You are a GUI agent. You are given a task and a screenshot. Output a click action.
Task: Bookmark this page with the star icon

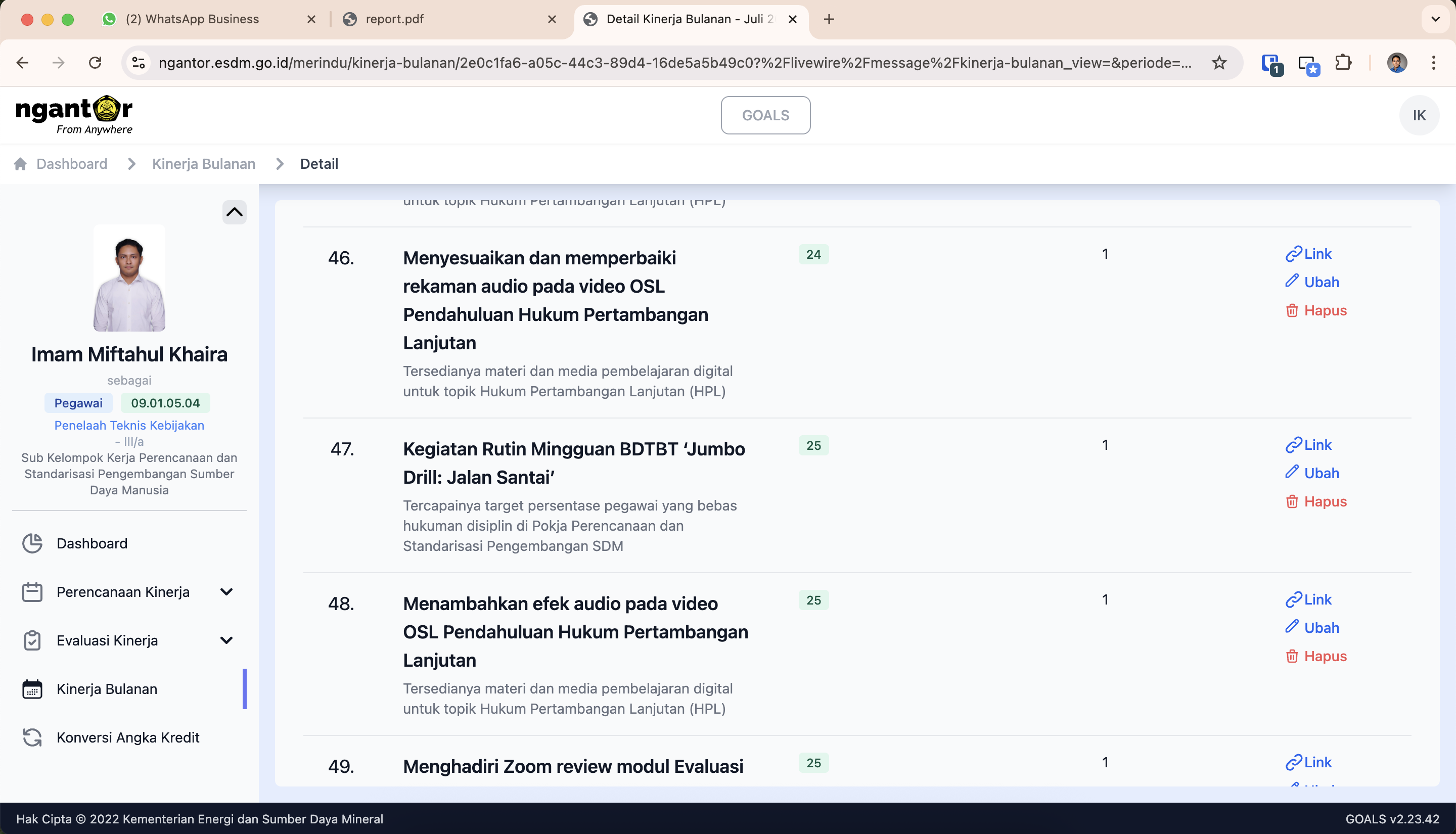tap(1219, 63)
